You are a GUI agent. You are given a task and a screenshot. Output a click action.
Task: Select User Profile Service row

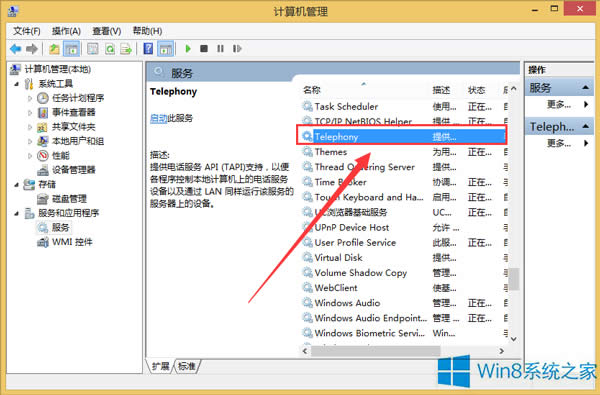(x=405, y=243)
